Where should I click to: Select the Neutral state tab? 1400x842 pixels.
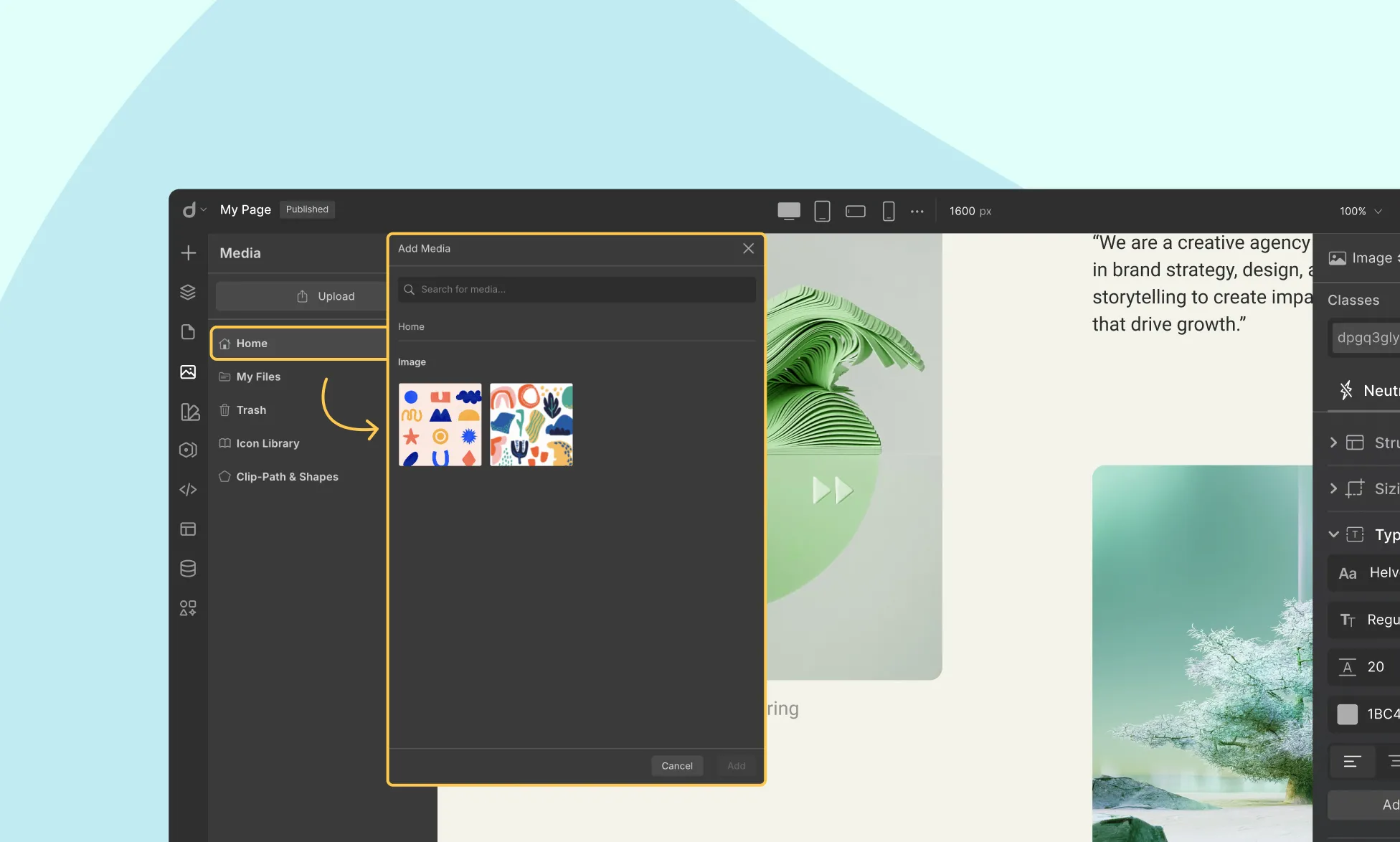coord(1368,390)
